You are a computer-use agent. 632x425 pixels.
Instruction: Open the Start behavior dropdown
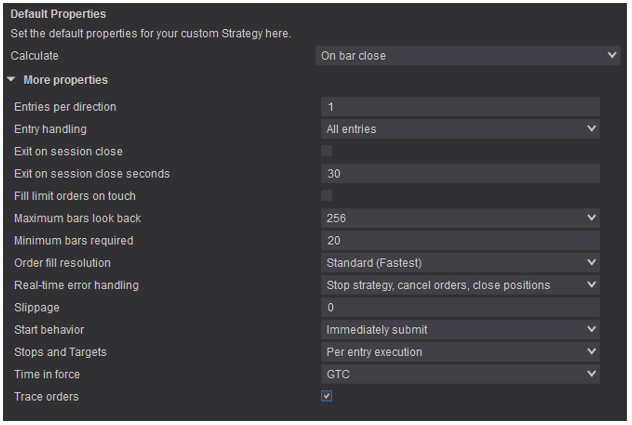461,330
